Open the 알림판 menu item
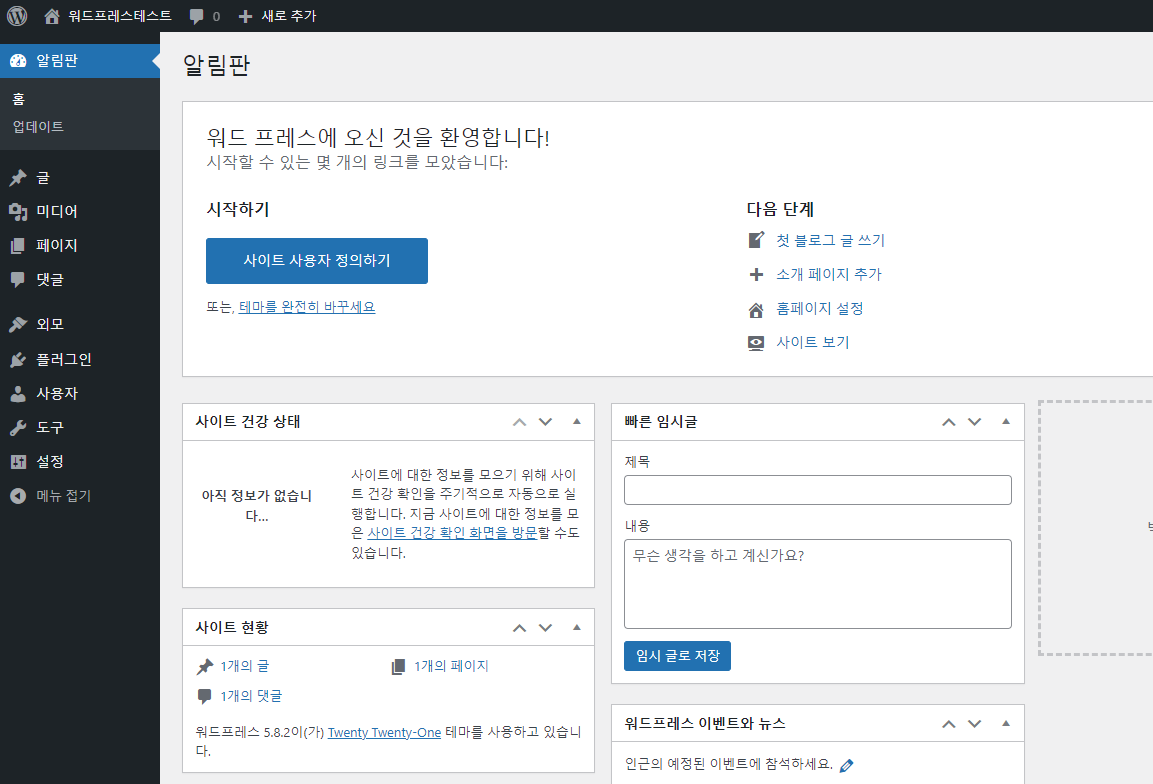The height and width of the screenshot is (784, 1153). click(x=79, y=60)
